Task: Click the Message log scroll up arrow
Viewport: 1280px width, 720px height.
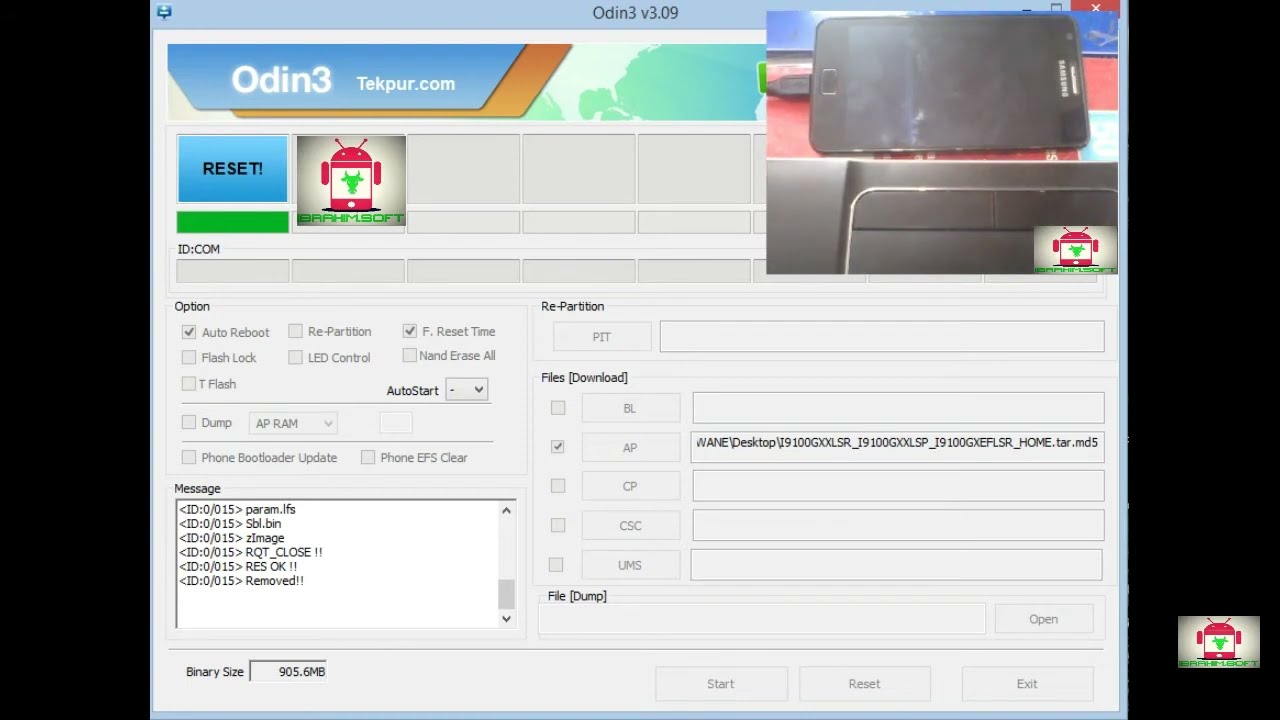Action: [x=506, y=511]
